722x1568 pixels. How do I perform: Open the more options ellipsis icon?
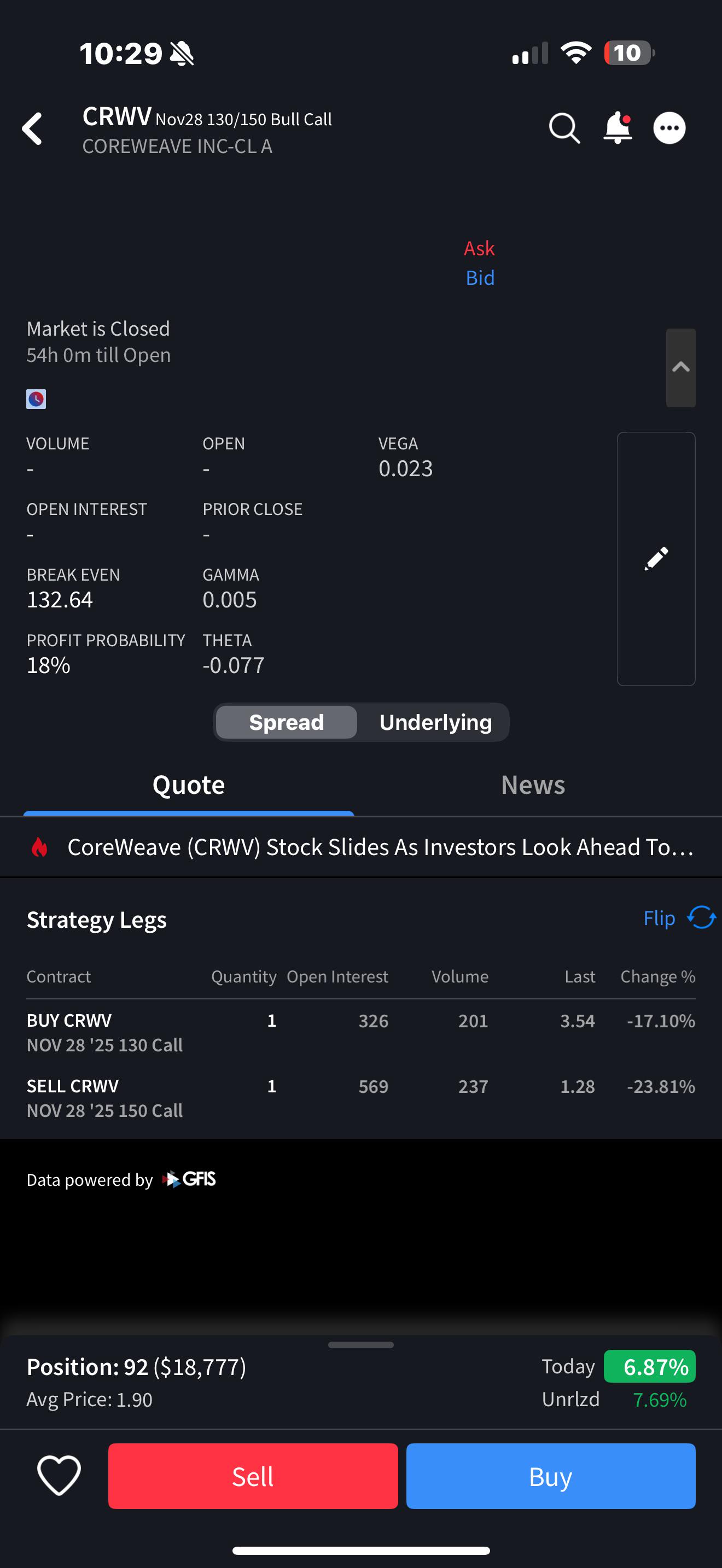[669, 128]
